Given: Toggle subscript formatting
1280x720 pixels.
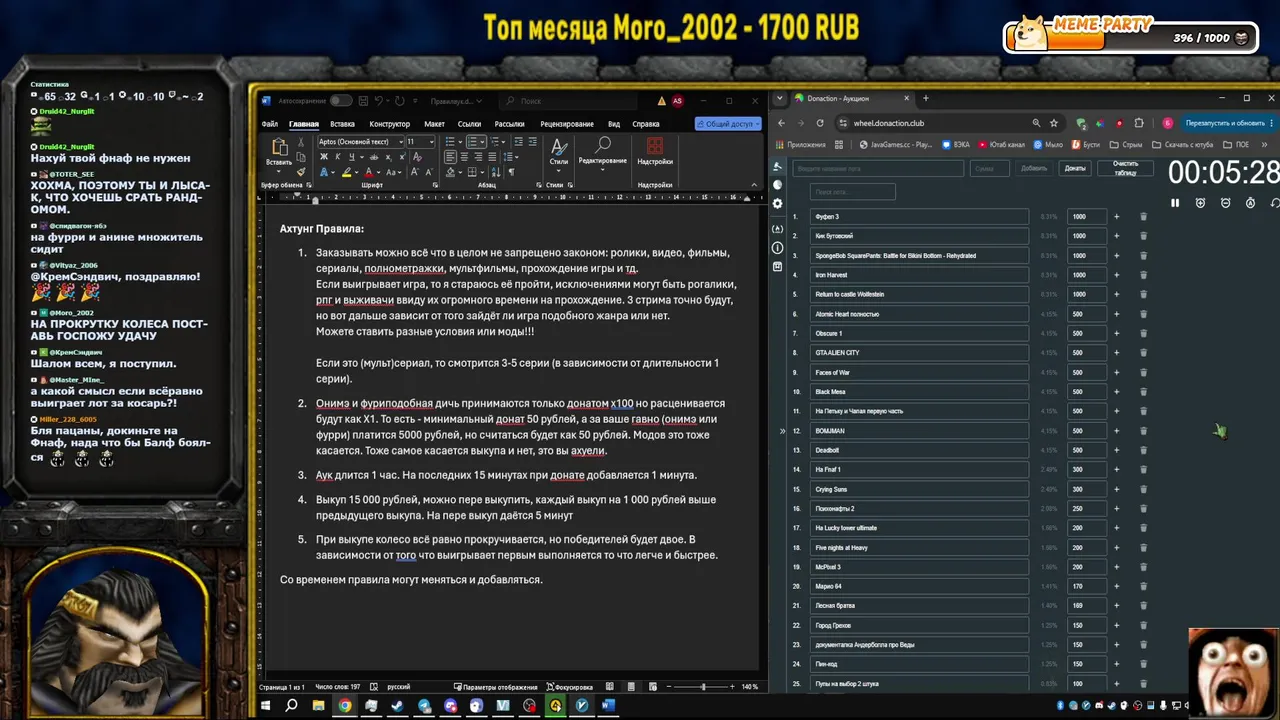Looking at the screenshot, I should tap(389, 157).
